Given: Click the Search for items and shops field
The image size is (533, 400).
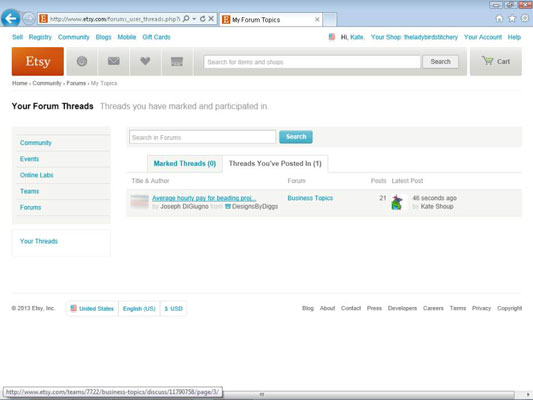Looking at the screenshot, I should [x=312, y=62].
